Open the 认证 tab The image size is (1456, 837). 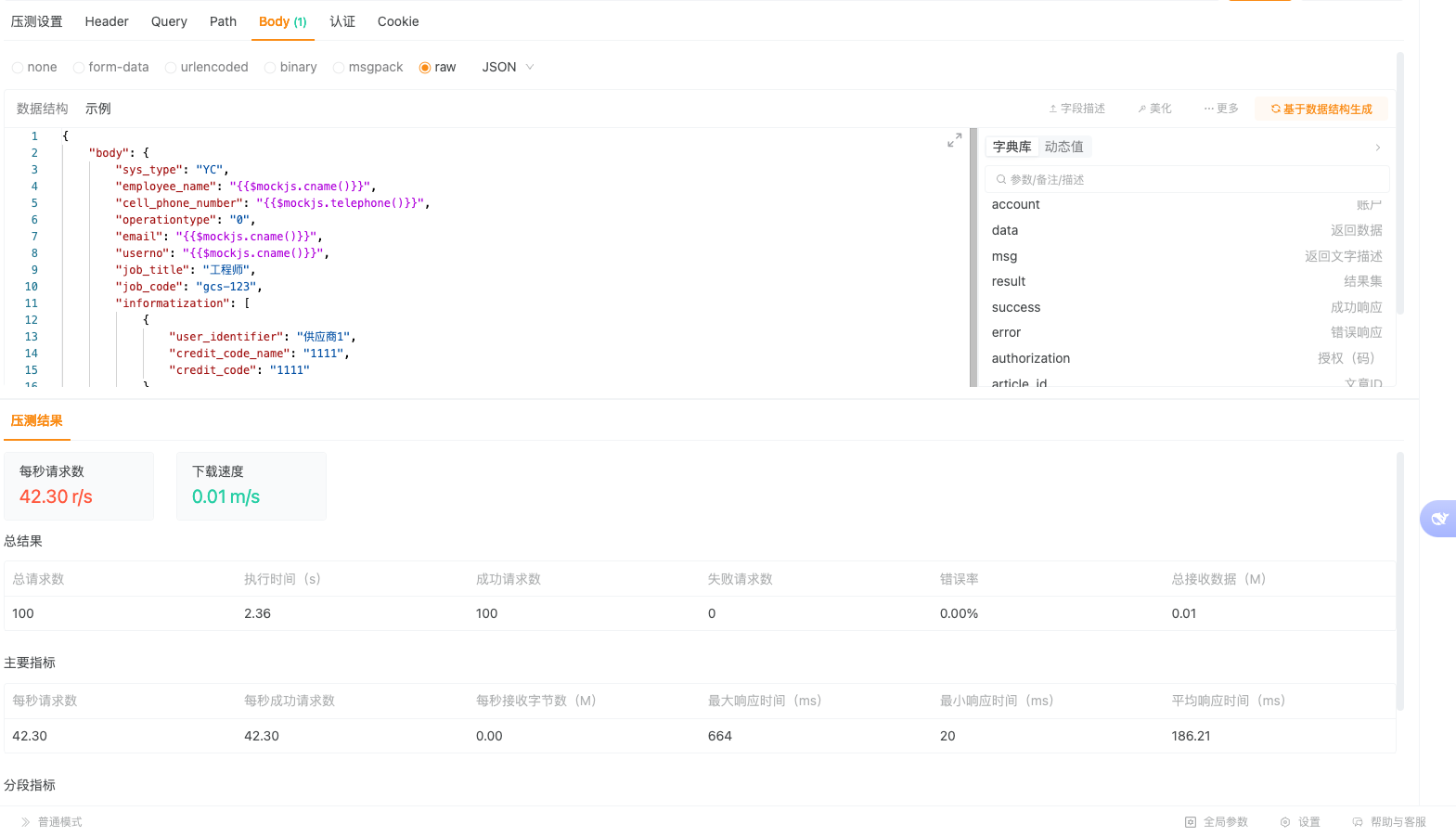pyautogui.click(x=342, y=21)
